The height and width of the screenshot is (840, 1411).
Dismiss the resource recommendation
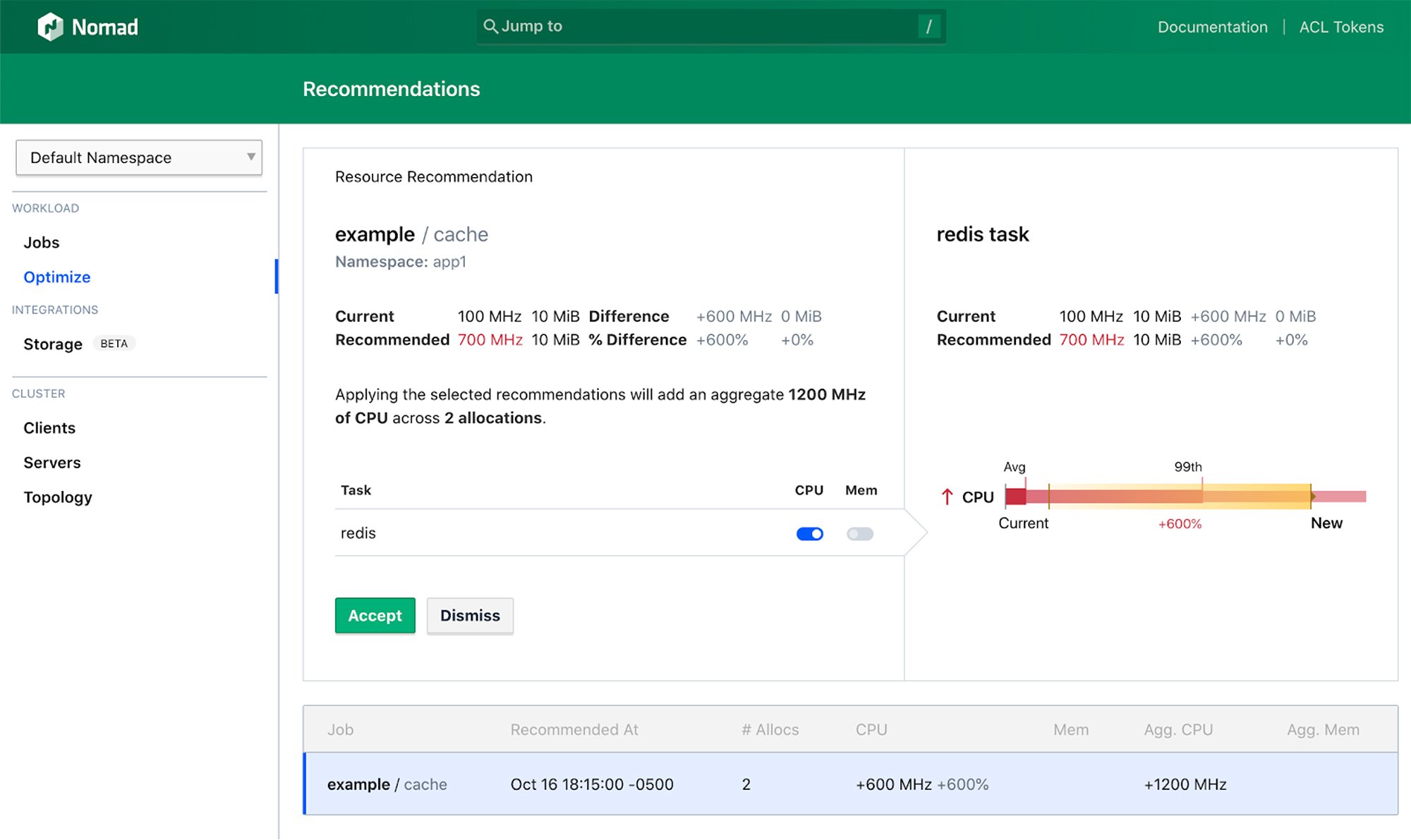(470, 615)
